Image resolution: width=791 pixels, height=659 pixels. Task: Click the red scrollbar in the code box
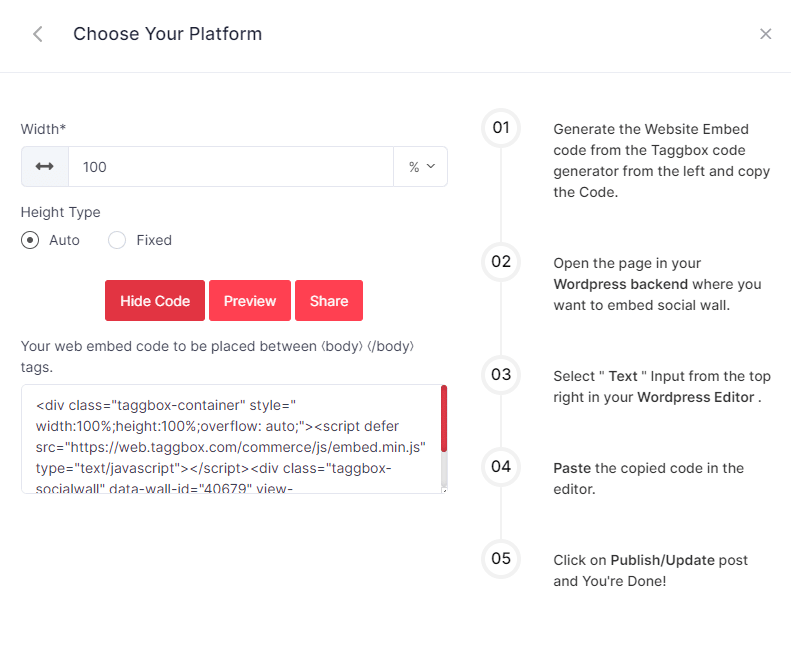443,418
